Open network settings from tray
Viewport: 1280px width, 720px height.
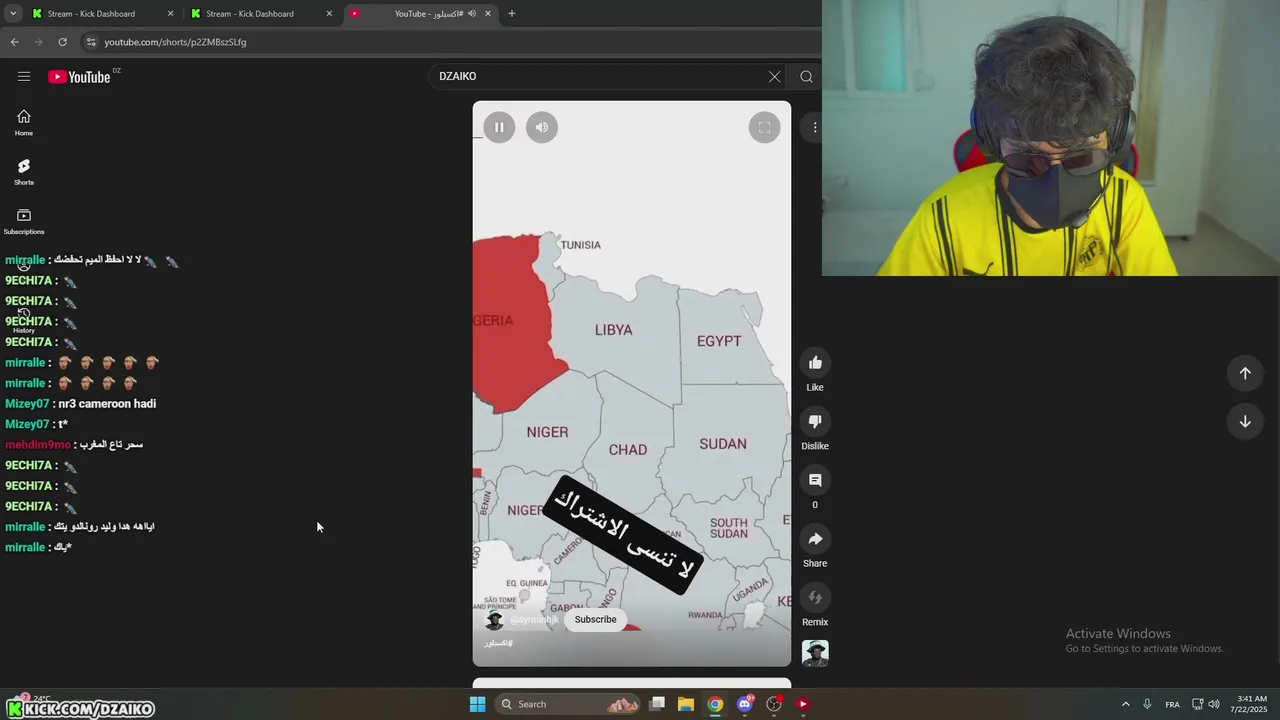(1198, 704)
